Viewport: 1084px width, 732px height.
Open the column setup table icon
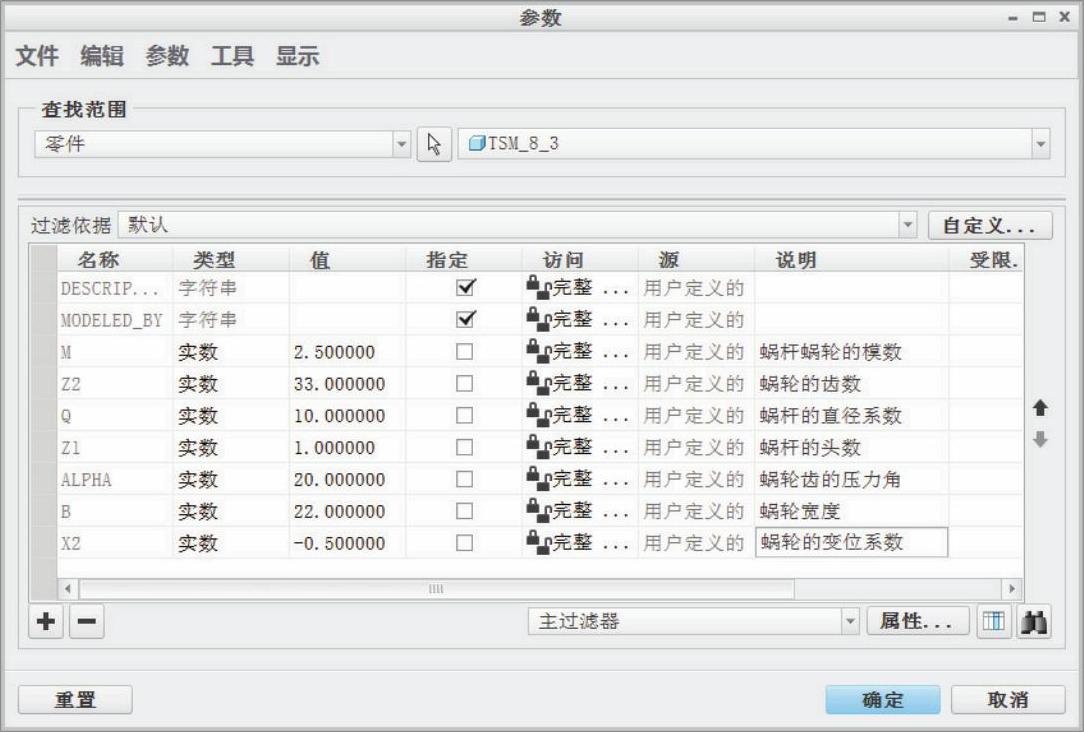tap(995, 622)
